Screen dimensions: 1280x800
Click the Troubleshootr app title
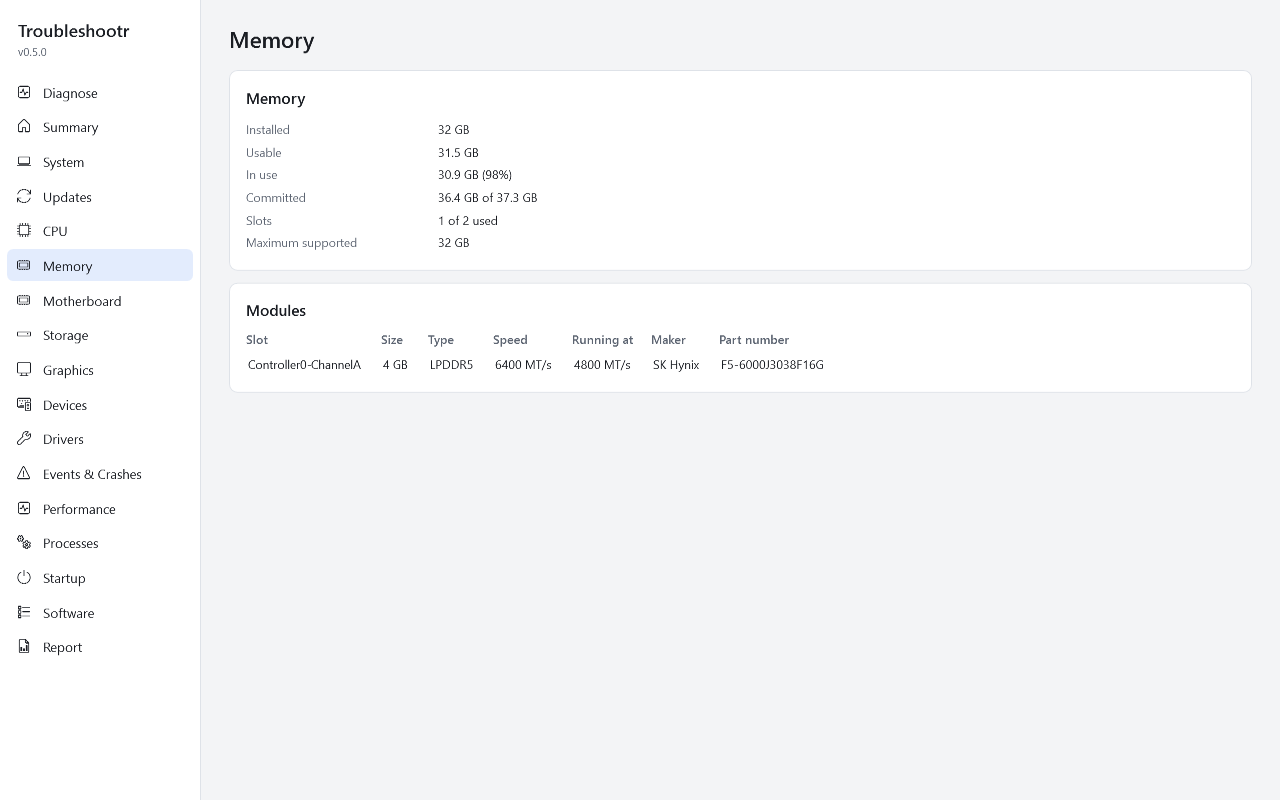74,31
